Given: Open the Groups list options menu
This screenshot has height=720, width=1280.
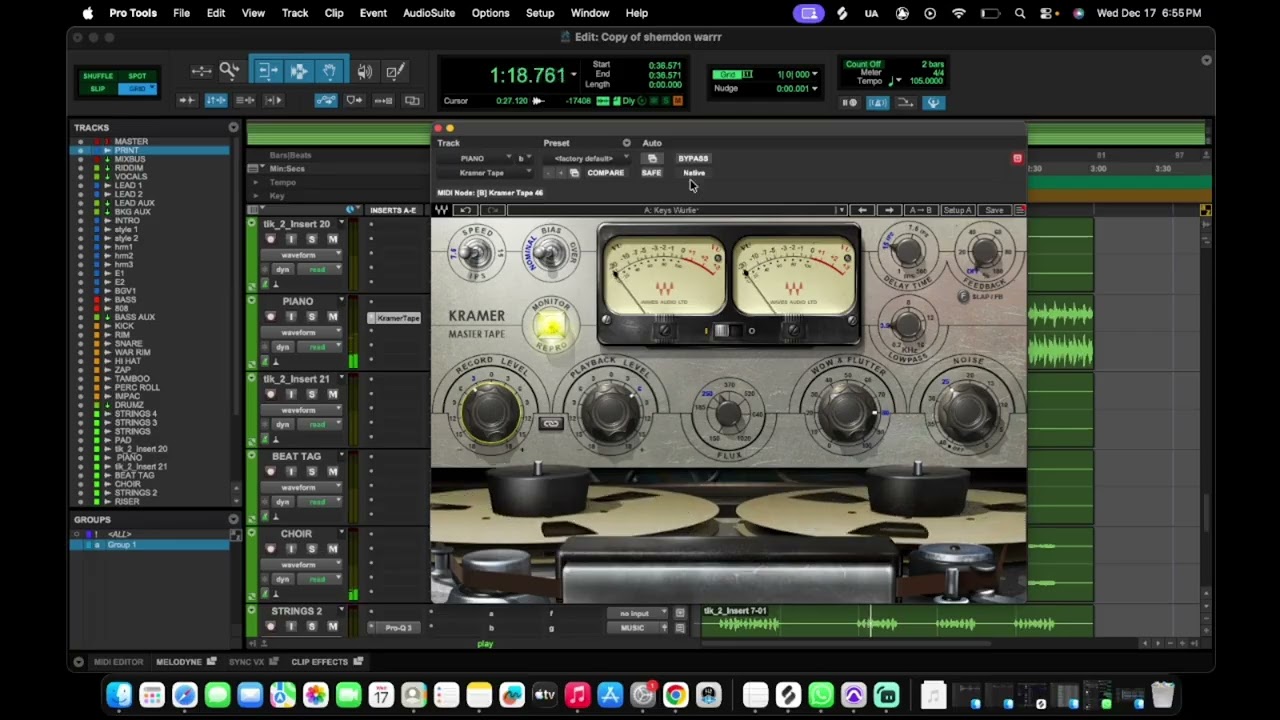Looking at the screenshot, I should coord(233,519).
